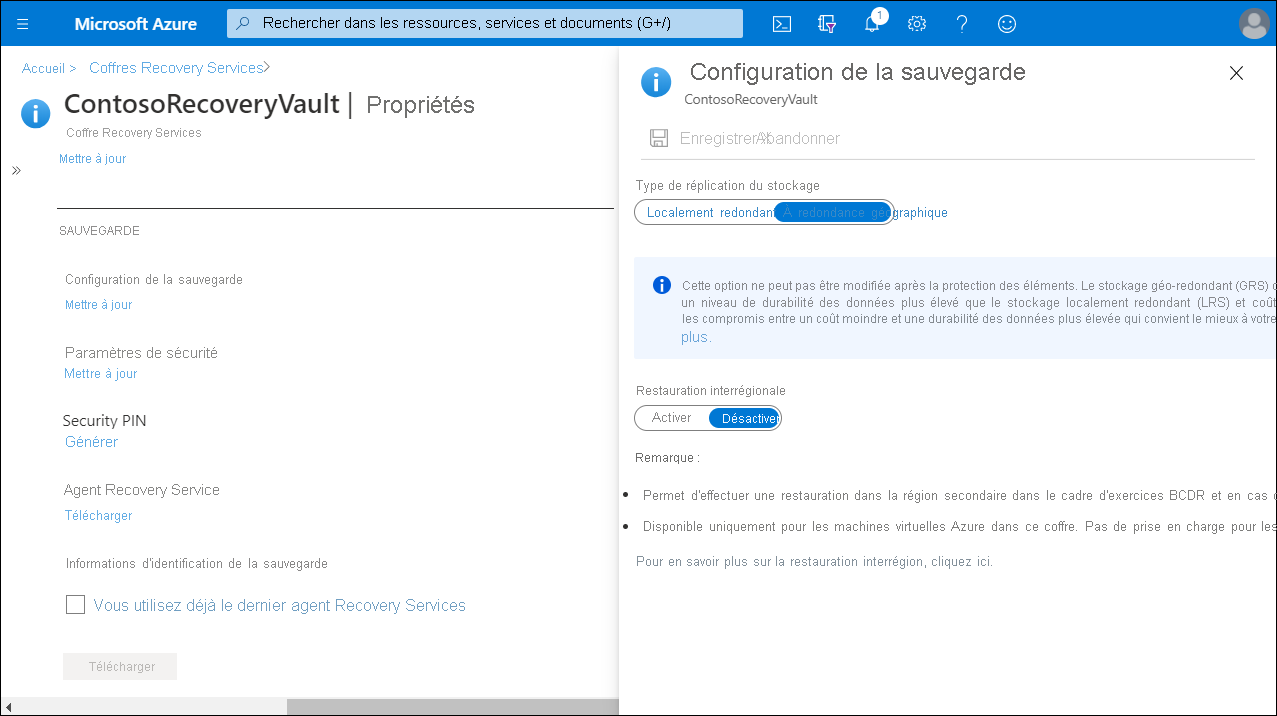Click the info icon beside ContosoRecoveryVault title
Screen dimensions: 1277x716
click(35, 113)
